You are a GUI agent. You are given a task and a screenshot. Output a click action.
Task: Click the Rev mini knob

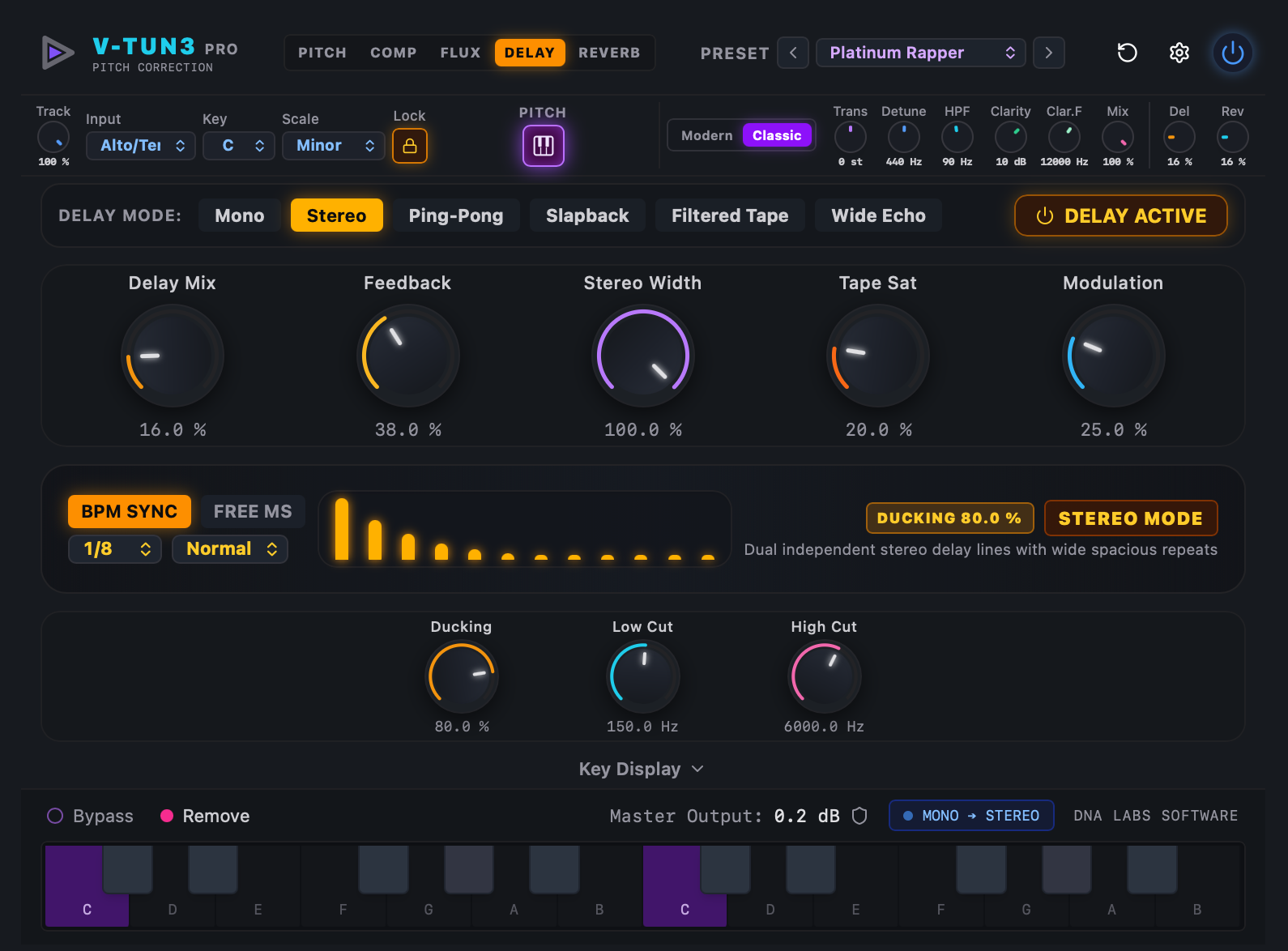[1232, 137]
